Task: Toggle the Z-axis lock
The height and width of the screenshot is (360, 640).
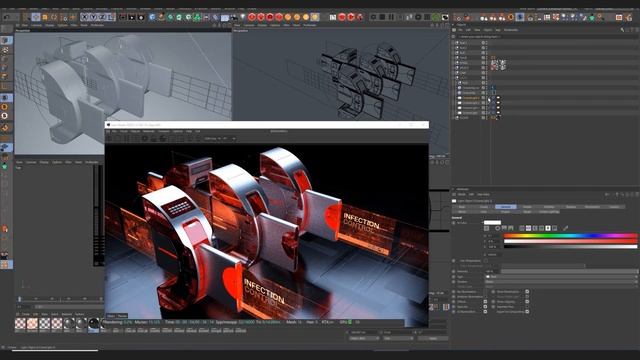Action: (103, 17)
